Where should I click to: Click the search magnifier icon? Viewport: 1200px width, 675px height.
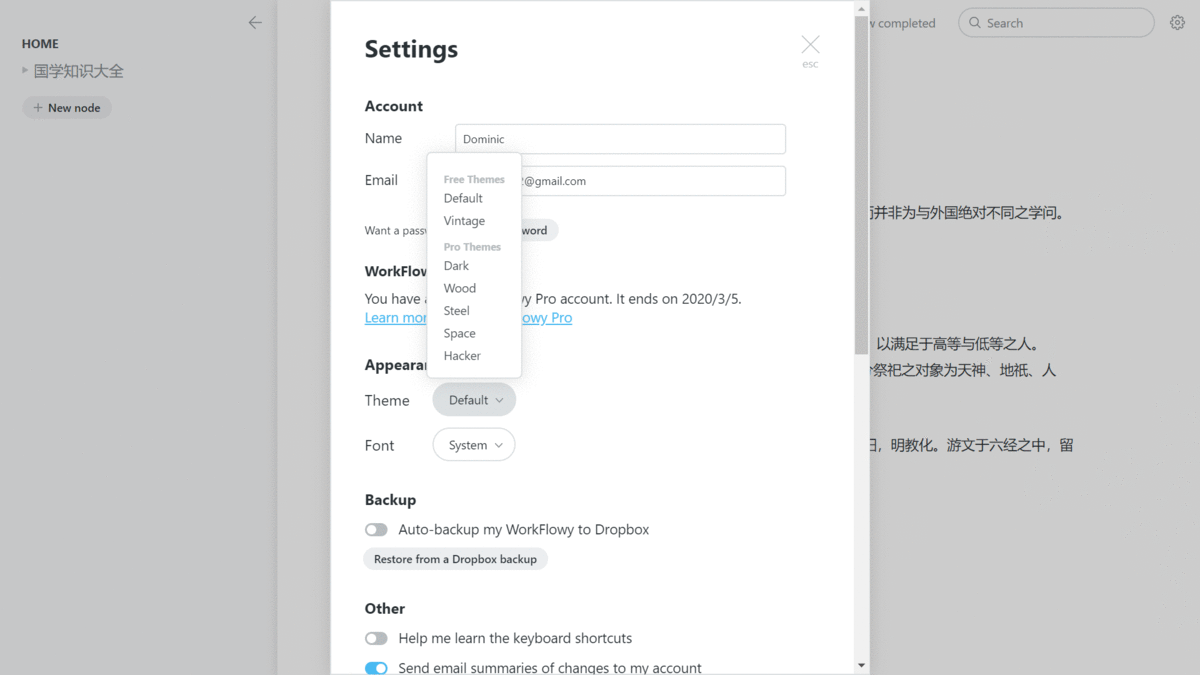974,22
